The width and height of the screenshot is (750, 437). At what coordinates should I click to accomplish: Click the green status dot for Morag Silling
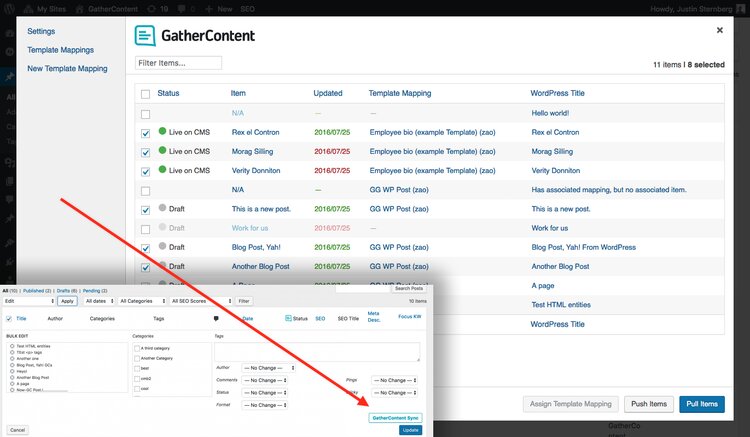(x=162, y=150)
